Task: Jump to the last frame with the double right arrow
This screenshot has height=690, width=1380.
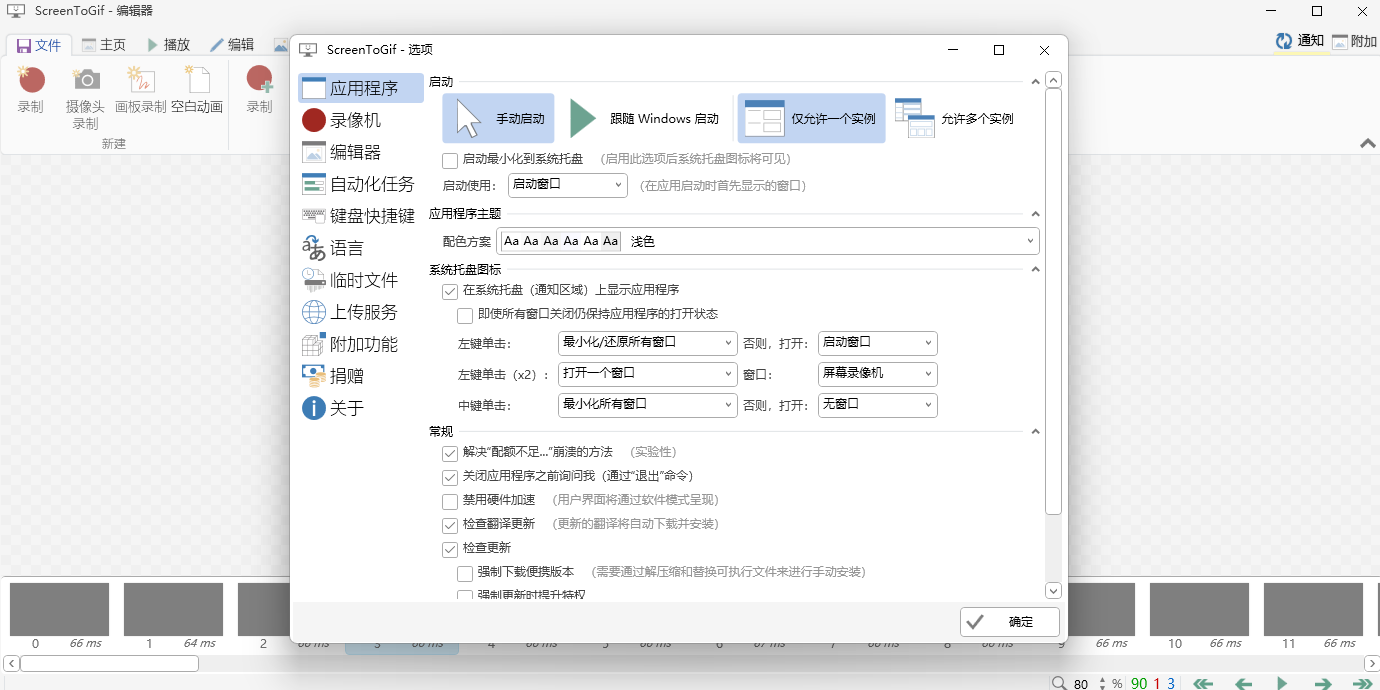Action: pos(1362,683)
